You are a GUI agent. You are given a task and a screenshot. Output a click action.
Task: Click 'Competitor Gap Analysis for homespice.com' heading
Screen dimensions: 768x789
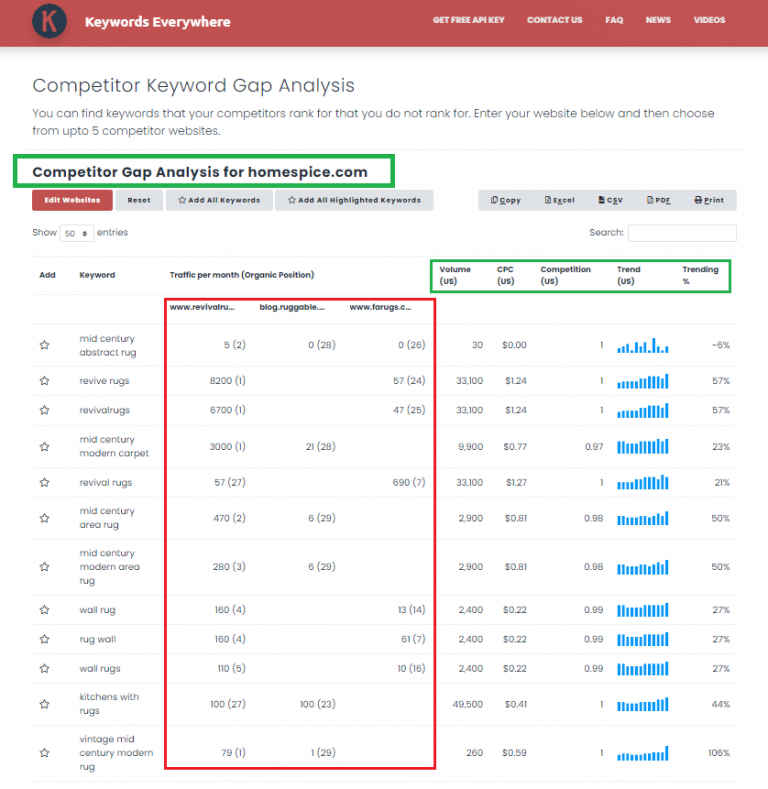click(x=200, y=172)
